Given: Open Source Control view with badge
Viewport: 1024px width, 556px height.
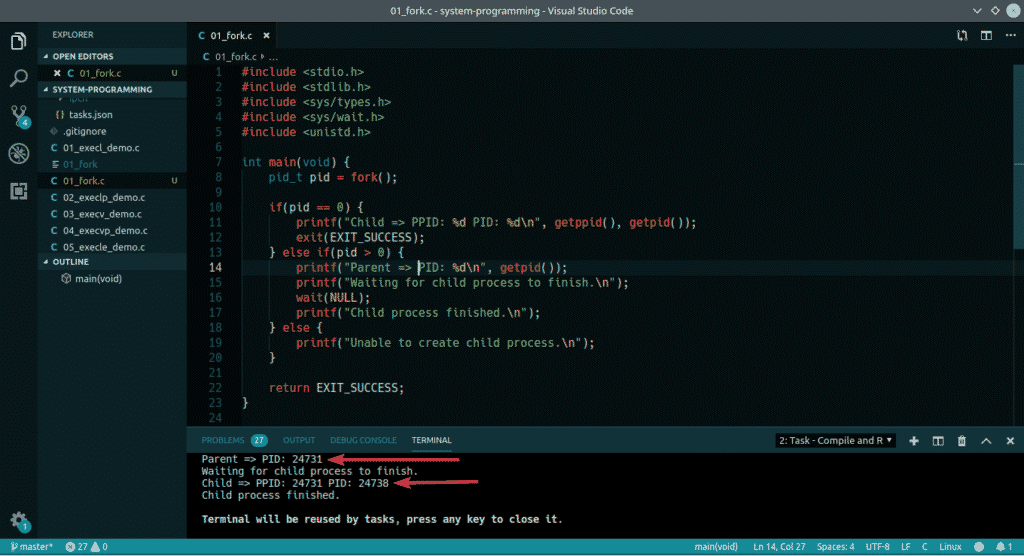Looking at the screenshot, I should [x=18, y=115].
